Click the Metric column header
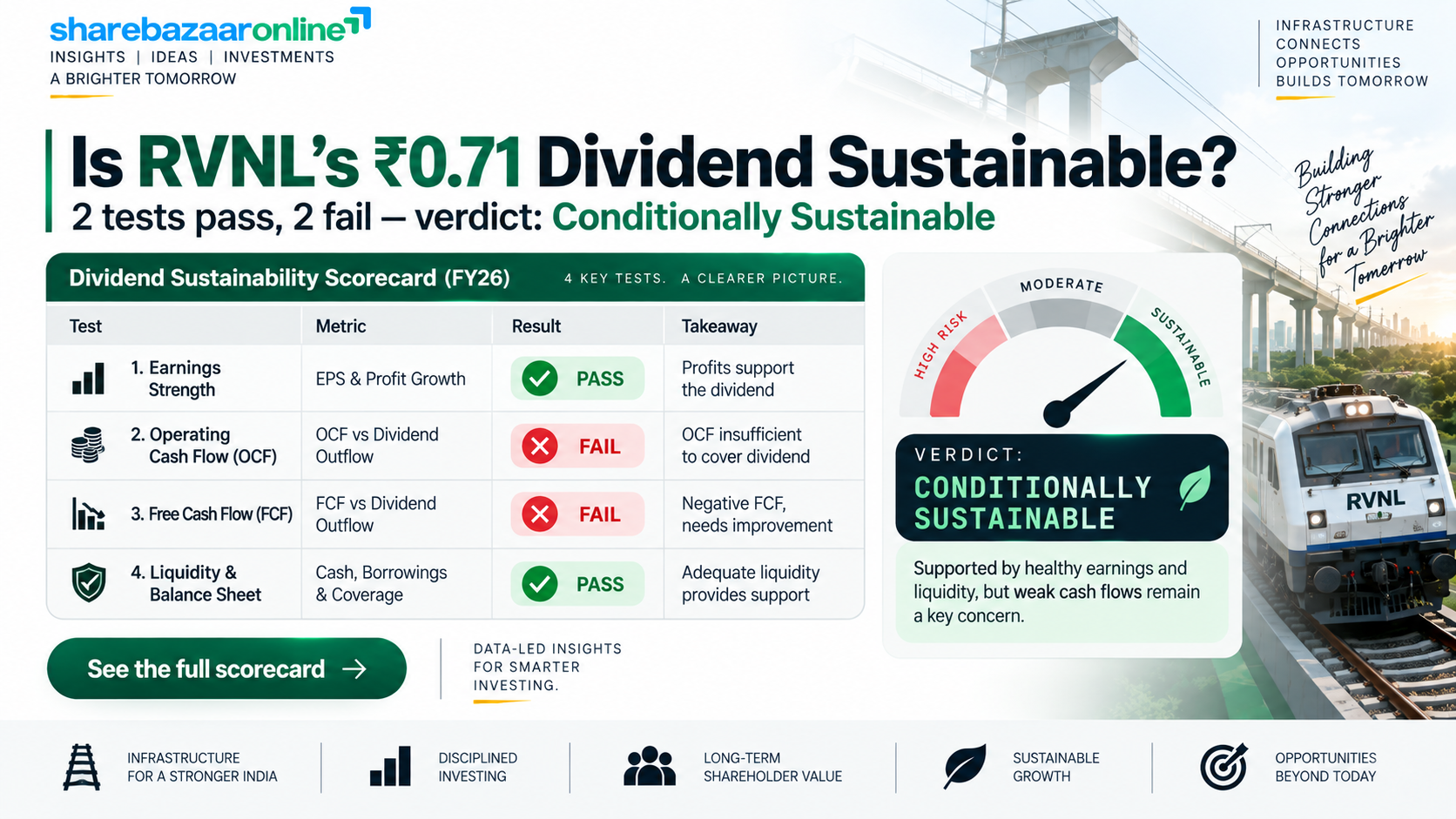Image resolution: width=1456 pixels, height=819 pixels. coord(340,326)
